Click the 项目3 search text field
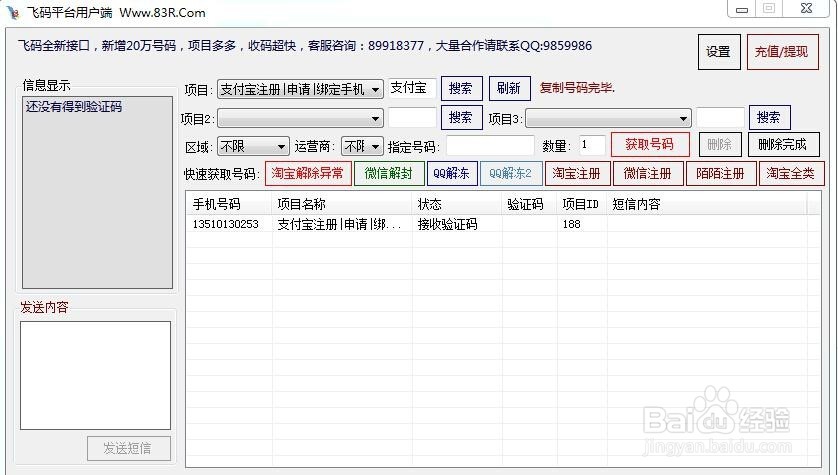This screenshot has height=475, width=838. (720, 118)
